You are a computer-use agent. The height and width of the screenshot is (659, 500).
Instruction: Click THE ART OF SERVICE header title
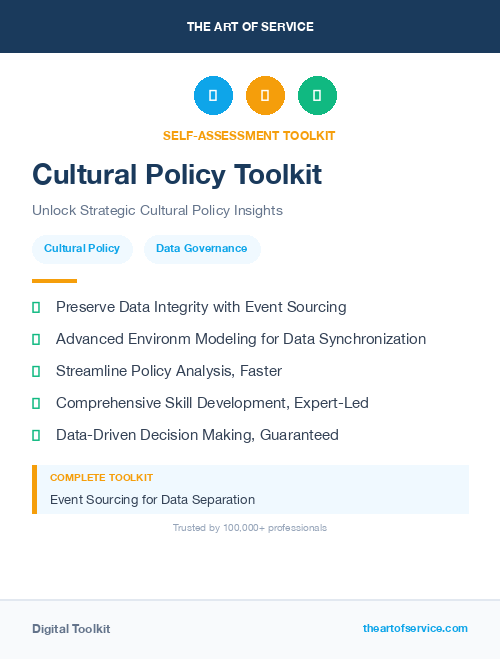tap(250, 27)
